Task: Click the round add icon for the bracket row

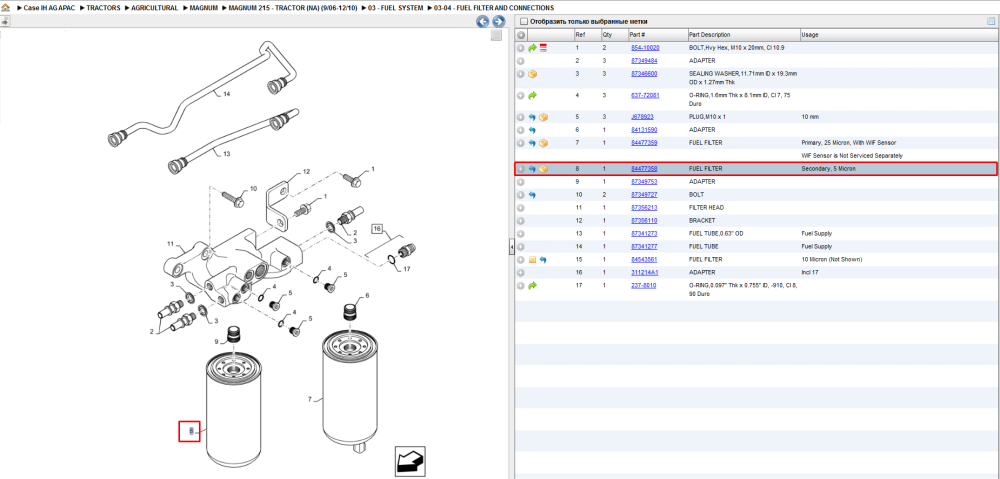Action: [520, 221]
